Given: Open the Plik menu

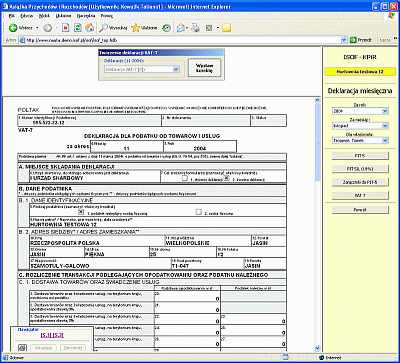Looking at the screenshot, I should click(12, 16).
